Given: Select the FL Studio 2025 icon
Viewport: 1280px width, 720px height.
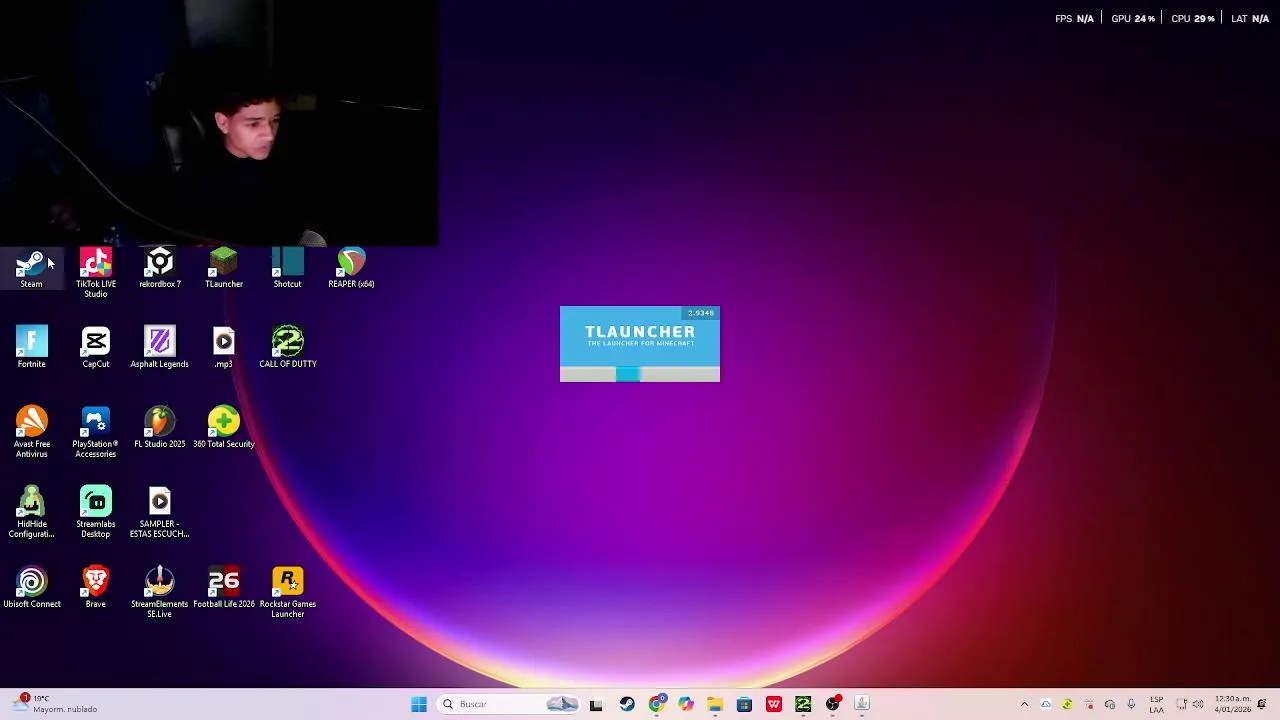Looking at the screenshot, I should (x=160, y=427).
